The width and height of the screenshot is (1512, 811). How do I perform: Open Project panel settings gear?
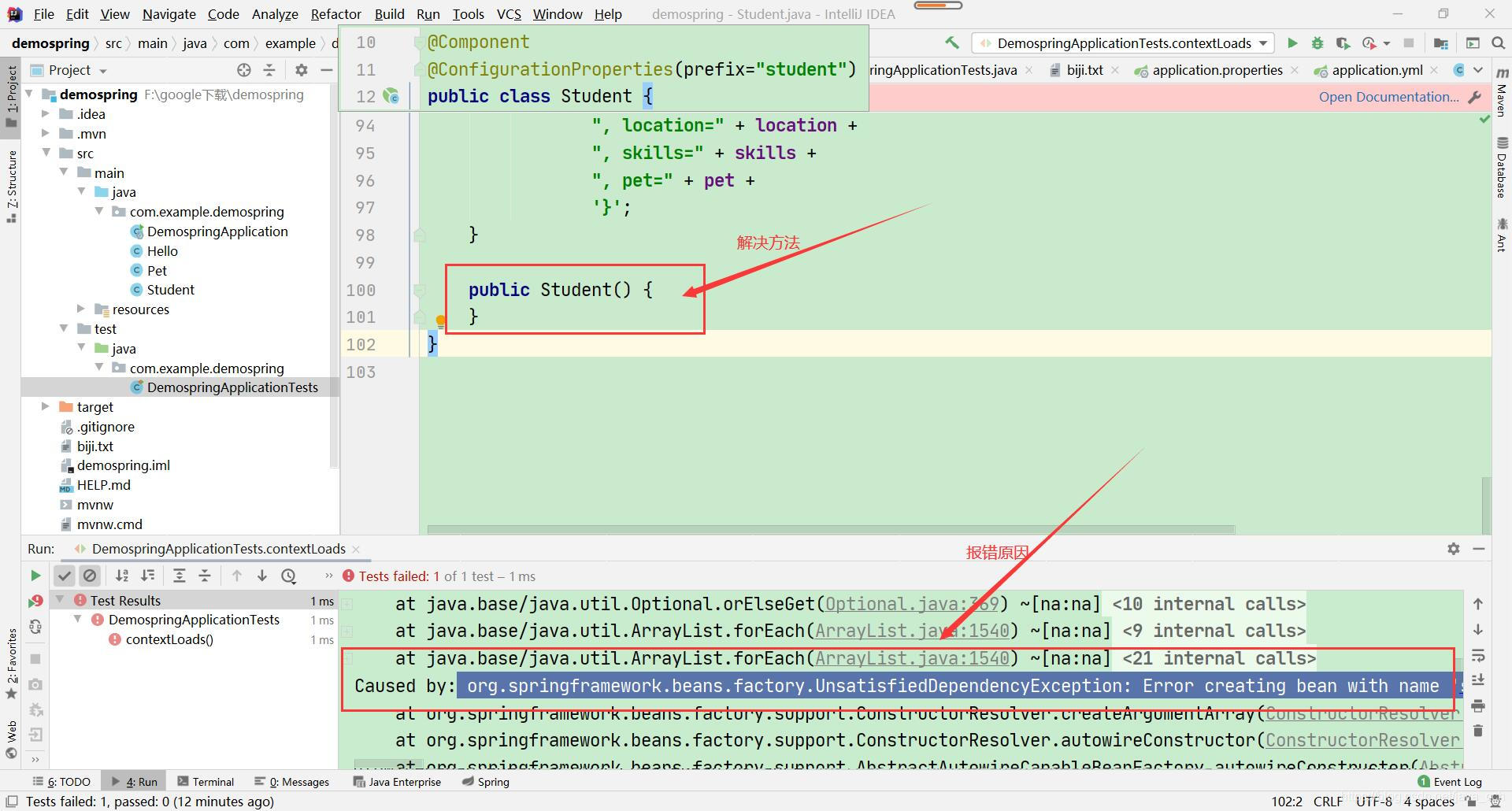point(301,70)
